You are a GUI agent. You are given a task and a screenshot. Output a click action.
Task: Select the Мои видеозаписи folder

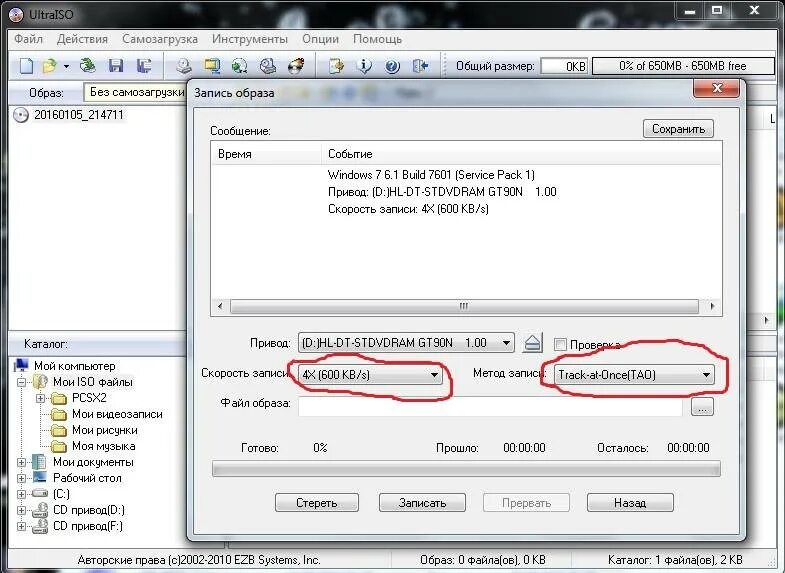[x=117, y=414]
